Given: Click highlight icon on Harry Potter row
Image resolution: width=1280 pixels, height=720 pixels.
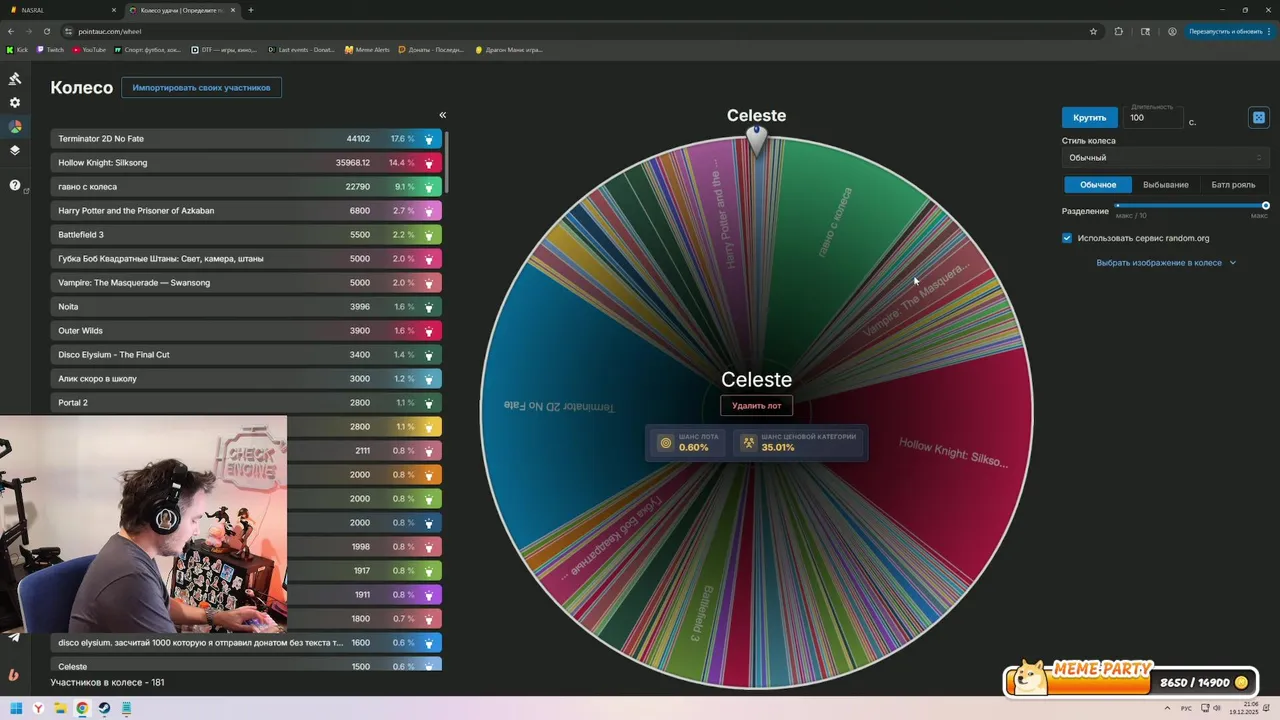Looking at the screenshot, I should pos(429,211).
